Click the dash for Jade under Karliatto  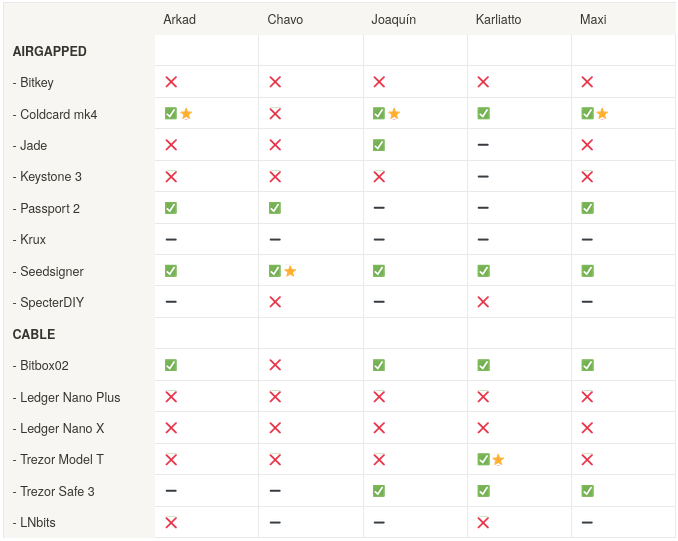point(483,145)
